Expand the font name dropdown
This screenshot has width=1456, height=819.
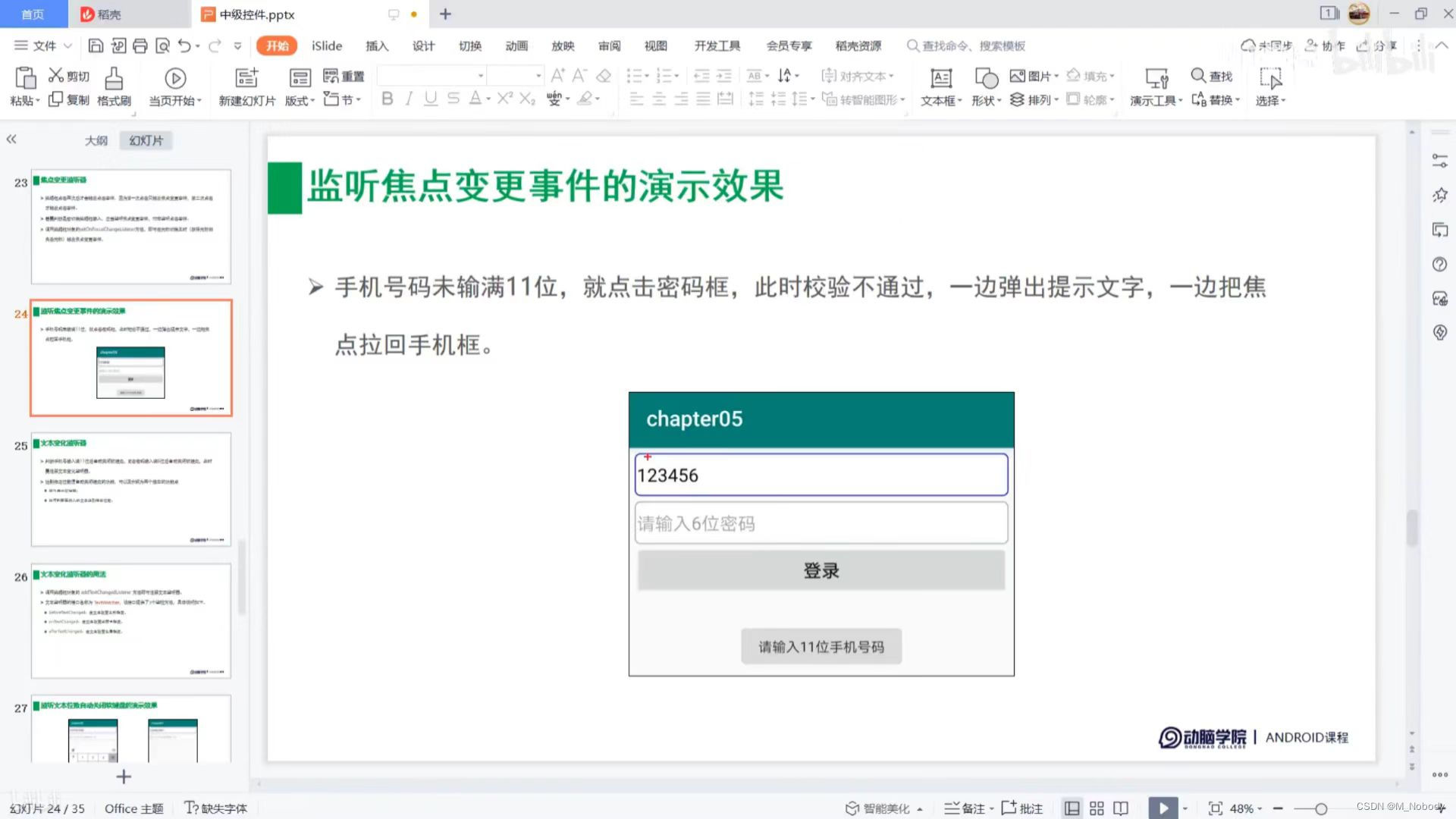(480, 76)
